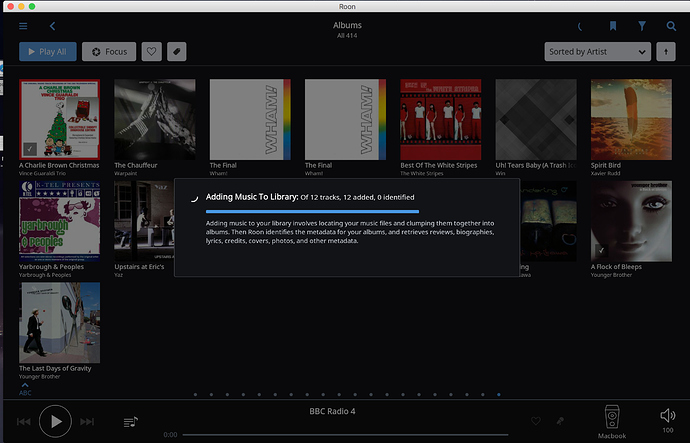
Task: Click the lyrics microphone icon
Action: pyautogui.click(x=560, y=421)
